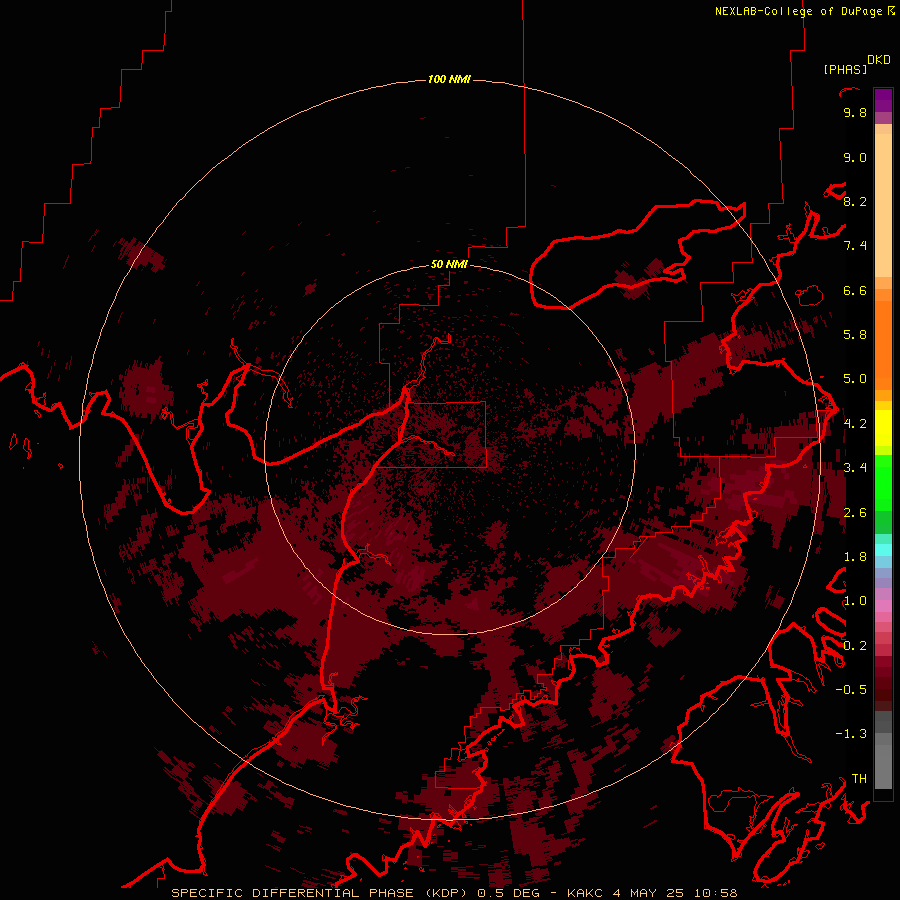900x900 pixels.
Task: Click the 6.6 scale value label
Action: point(855,291)
